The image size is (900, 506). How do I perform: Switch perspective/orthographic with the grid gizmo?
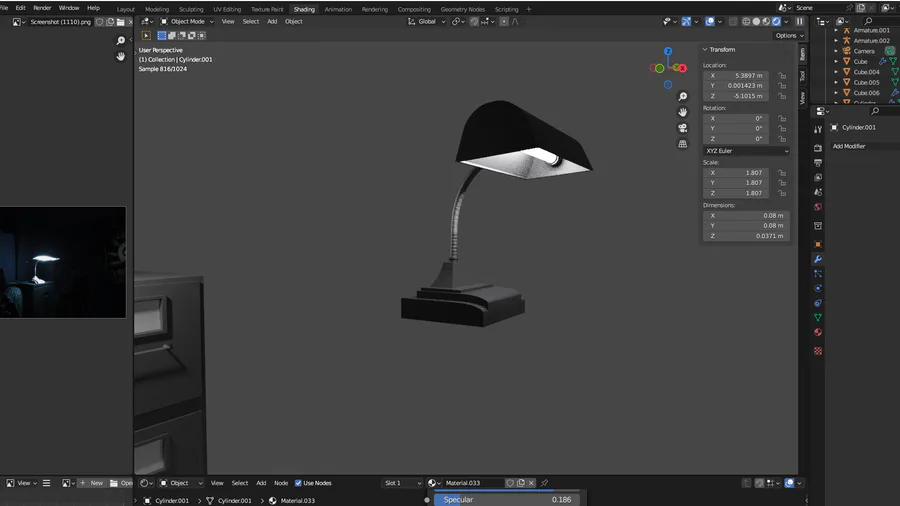coord(682,144)
